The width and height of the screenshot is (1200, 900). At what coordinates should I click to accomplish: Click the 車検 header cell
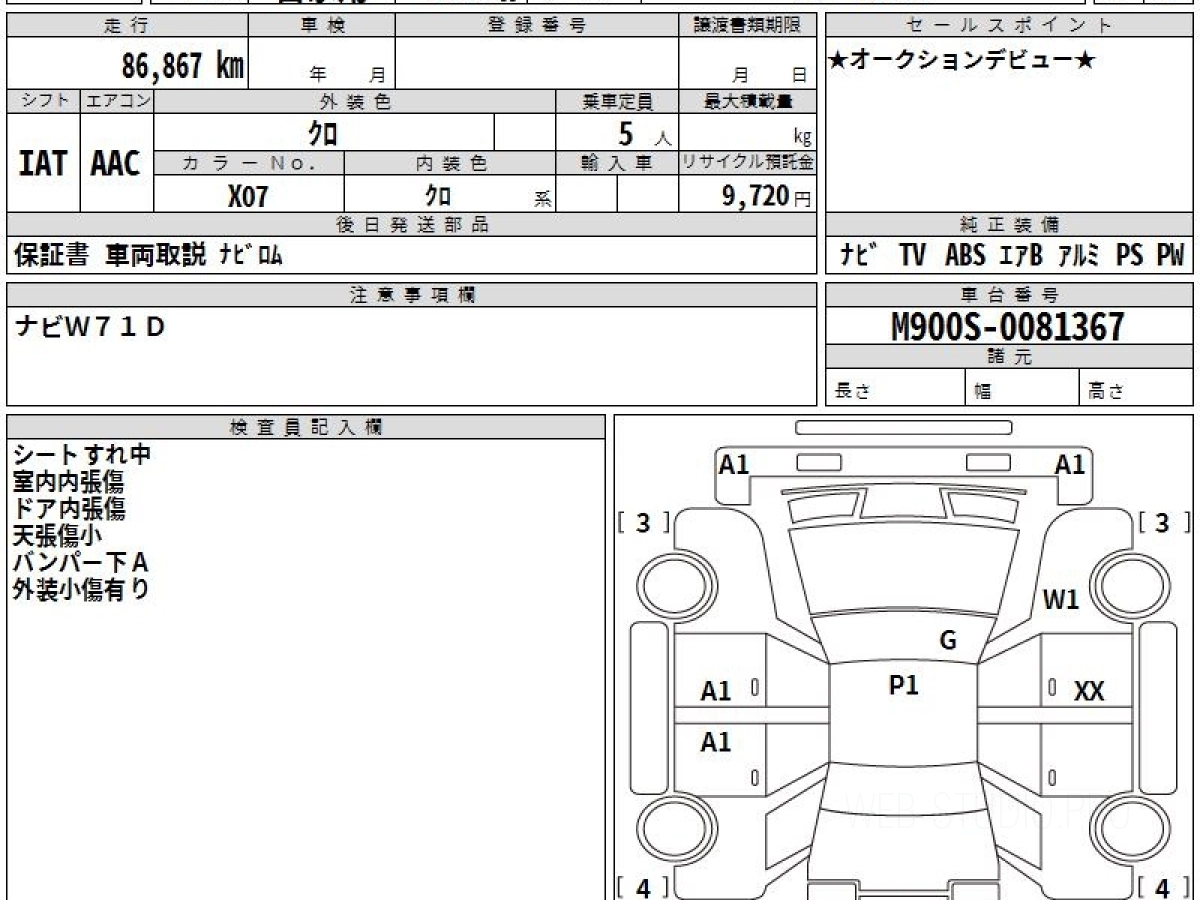tap(322, 26)
